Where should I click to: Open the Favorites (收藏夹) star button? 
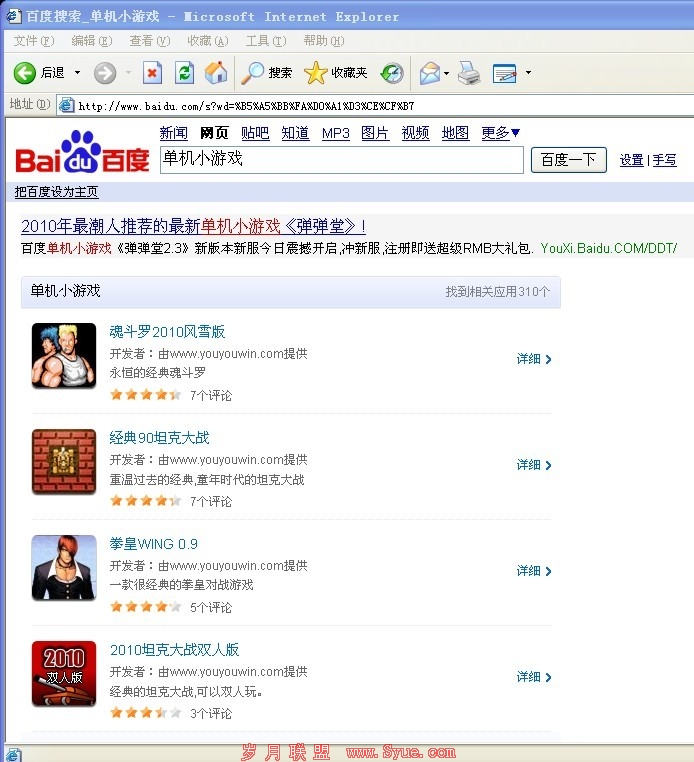click(335, 73)
